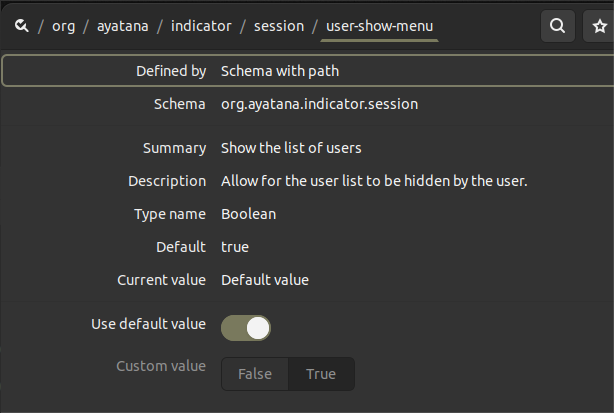
Task: Select the Type name Boolean row
Action: 248,214
